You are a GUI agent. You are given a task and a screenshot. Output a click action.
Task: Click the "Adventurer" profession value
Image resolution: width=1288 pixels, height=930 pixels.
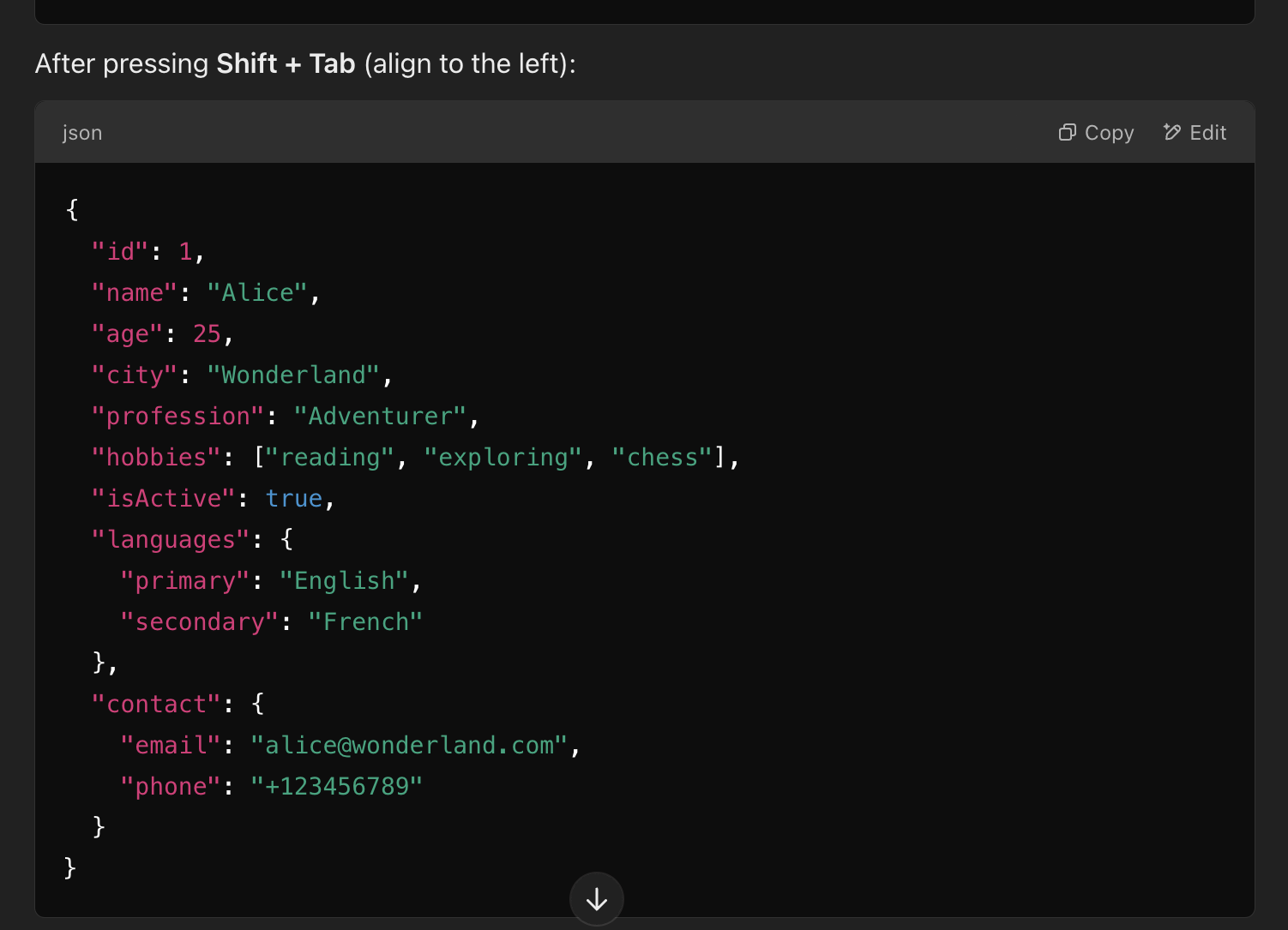[382, 415]
